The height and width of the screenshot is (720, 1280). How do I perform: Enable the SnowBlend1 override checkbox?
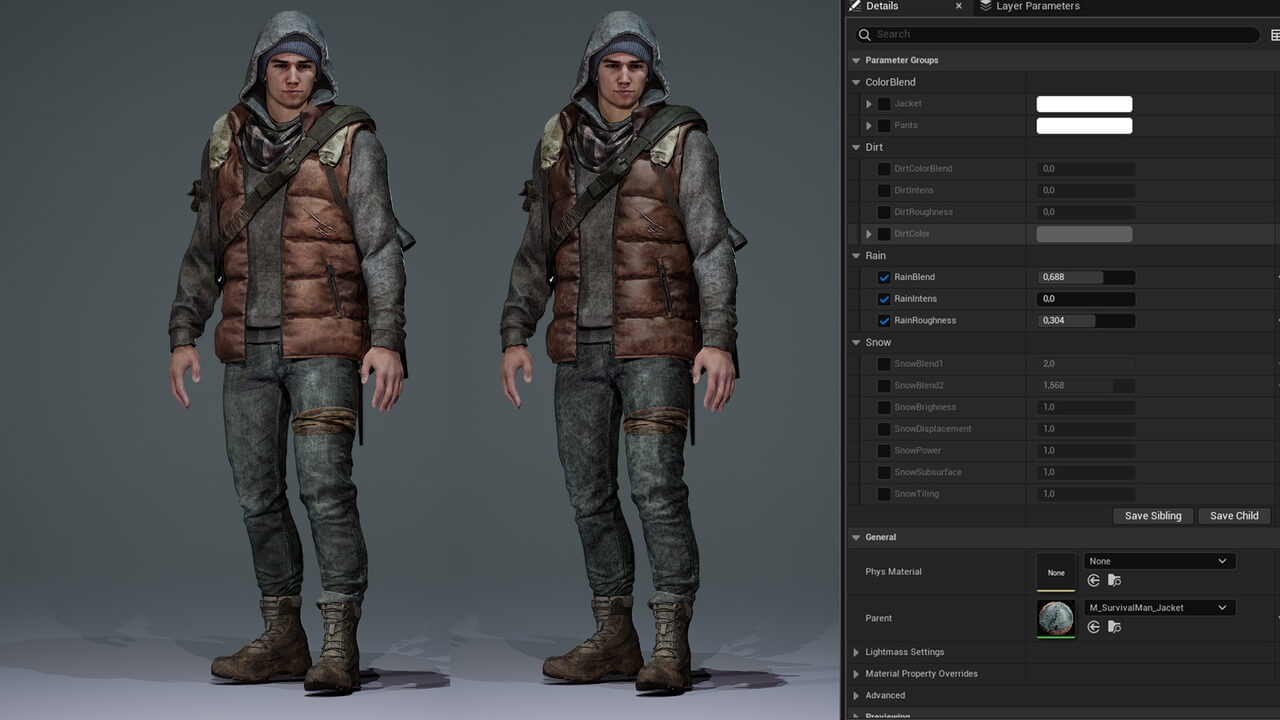[884, 364]
